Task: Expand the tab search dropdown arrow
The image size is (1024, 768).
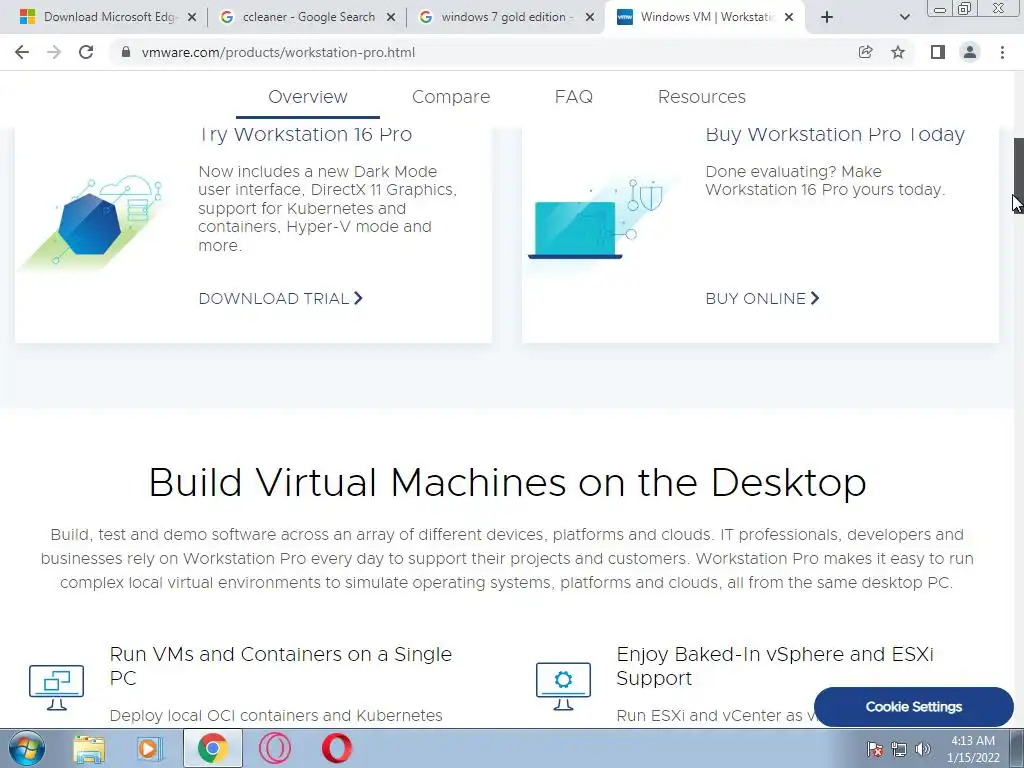Action: (904, 18)
